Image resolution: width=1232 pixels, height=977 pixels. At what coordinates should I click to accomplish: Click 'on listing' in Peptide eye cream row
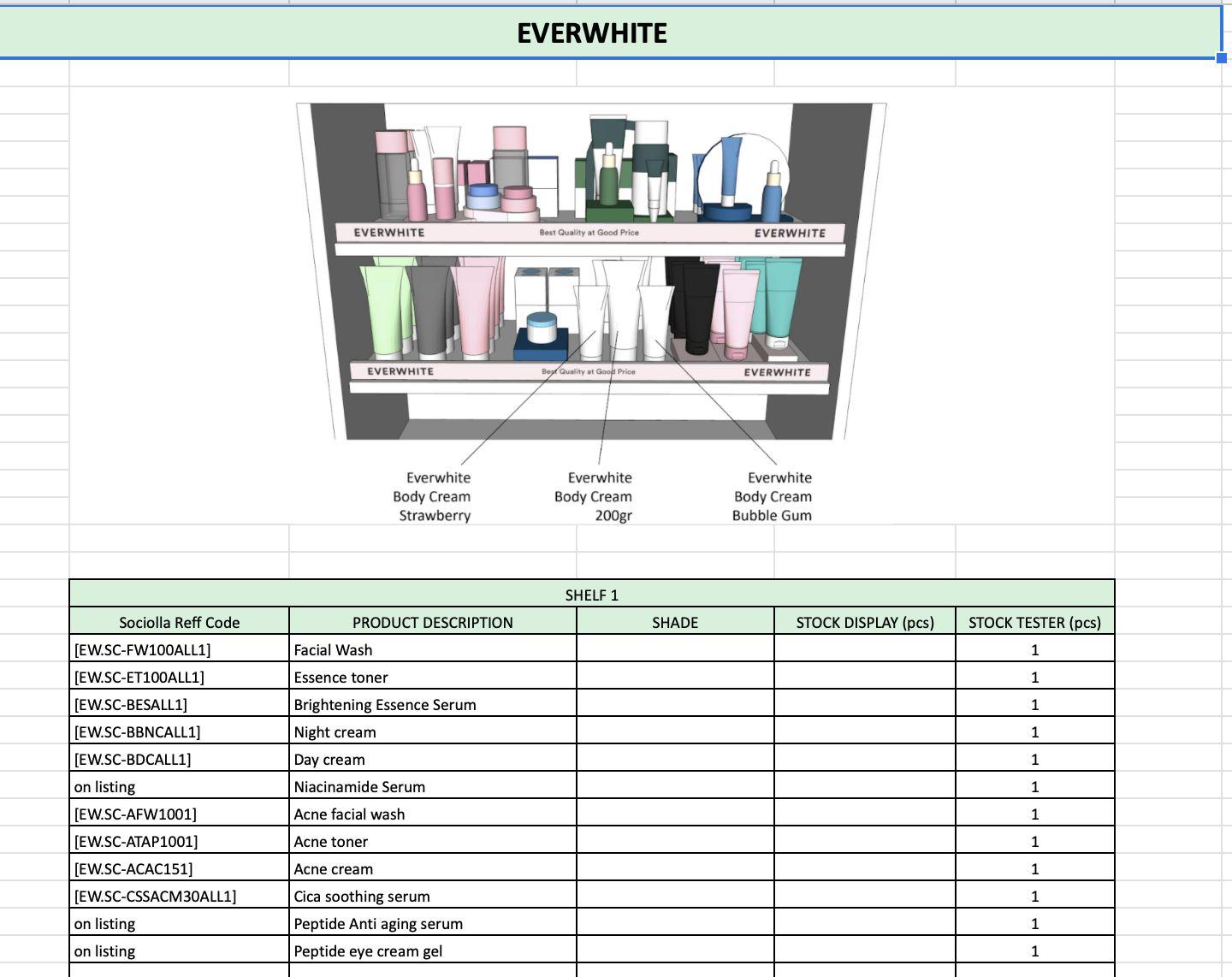click(180, 950)
